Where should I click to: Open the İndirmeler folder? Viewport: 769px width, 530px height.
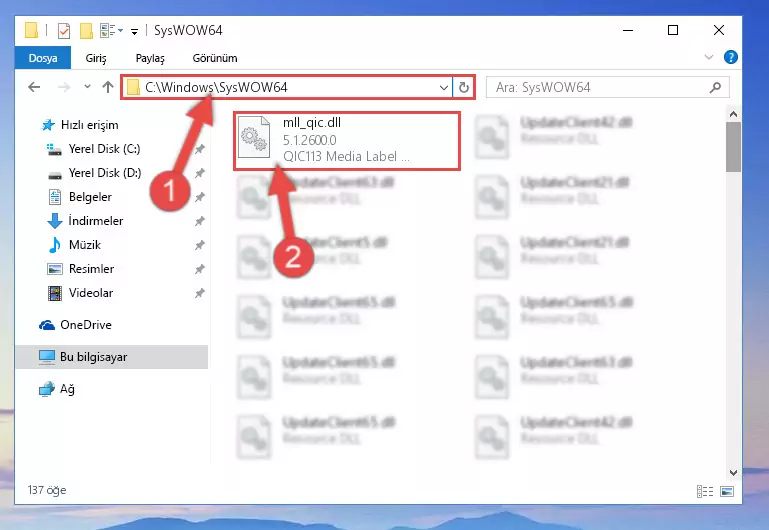pyautogui.click(x=95, y=221)
